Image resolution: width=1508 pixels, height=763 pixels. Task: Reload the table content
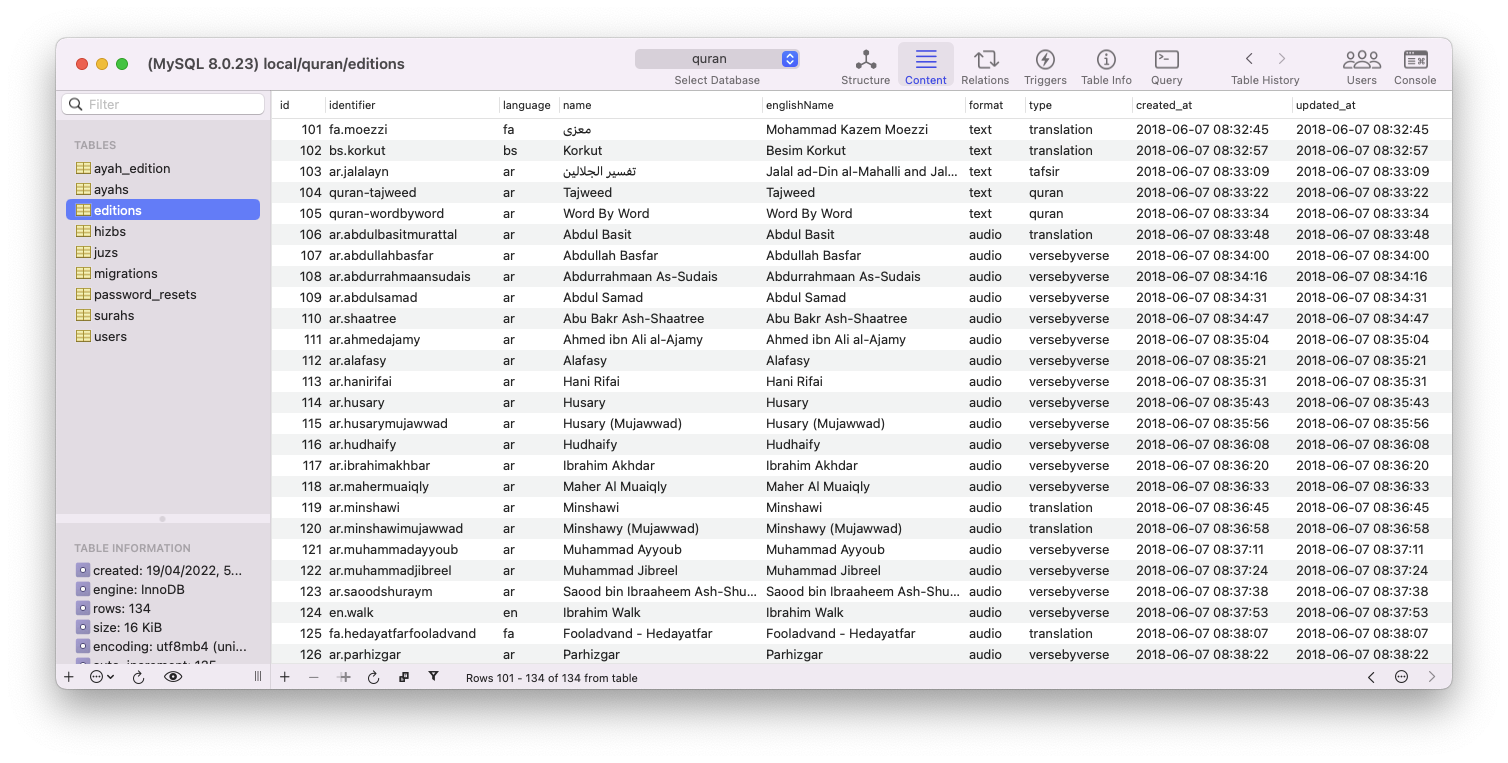coord(374,677)
